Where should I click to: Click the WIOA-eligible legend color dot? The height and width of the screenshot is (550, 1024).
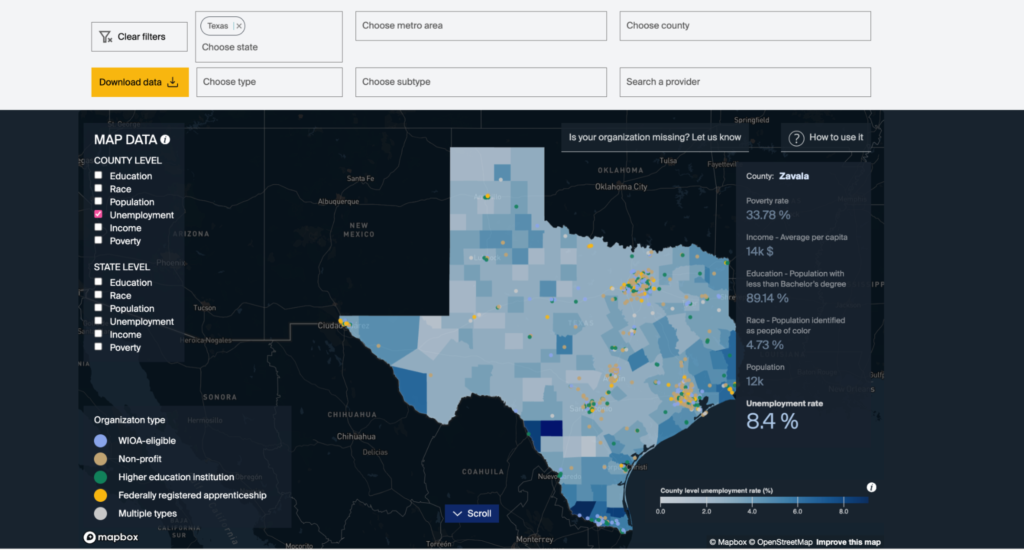(x=101, y=441)
